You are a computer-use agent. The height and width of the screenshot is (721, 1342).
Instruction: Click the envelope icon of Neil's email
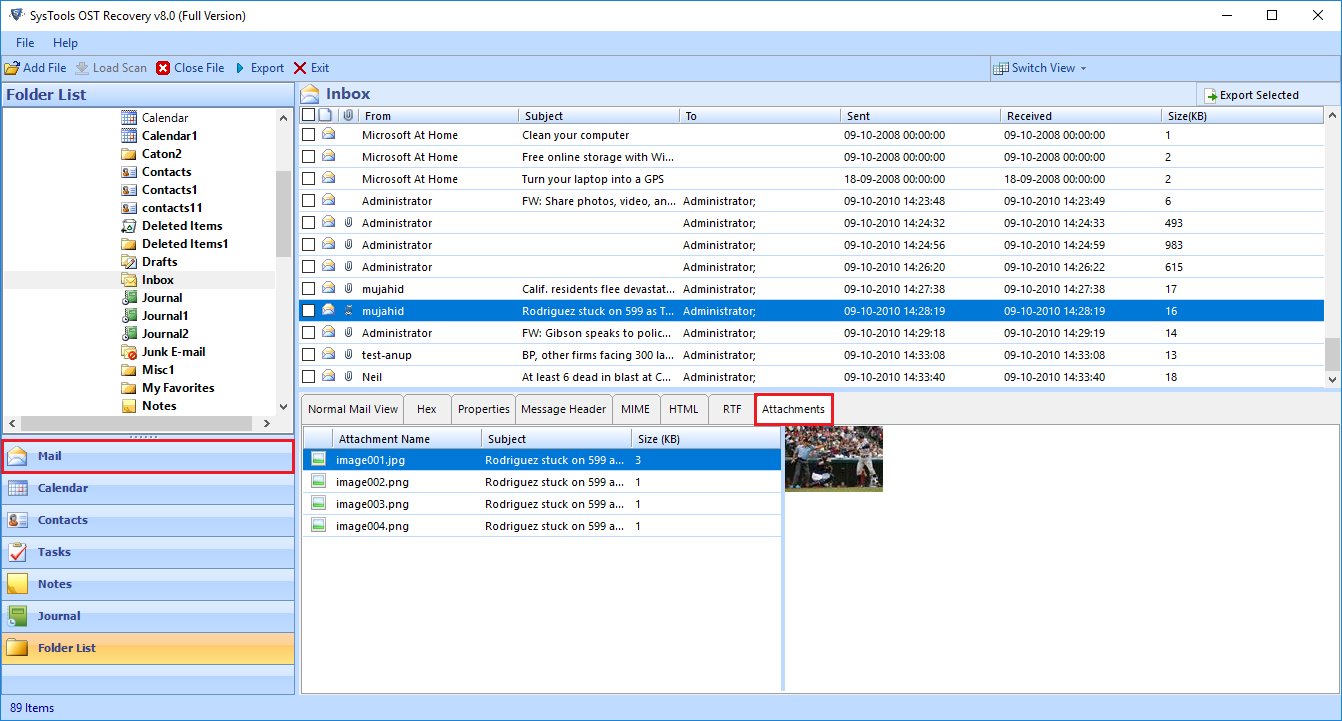(x=328, y=377)
